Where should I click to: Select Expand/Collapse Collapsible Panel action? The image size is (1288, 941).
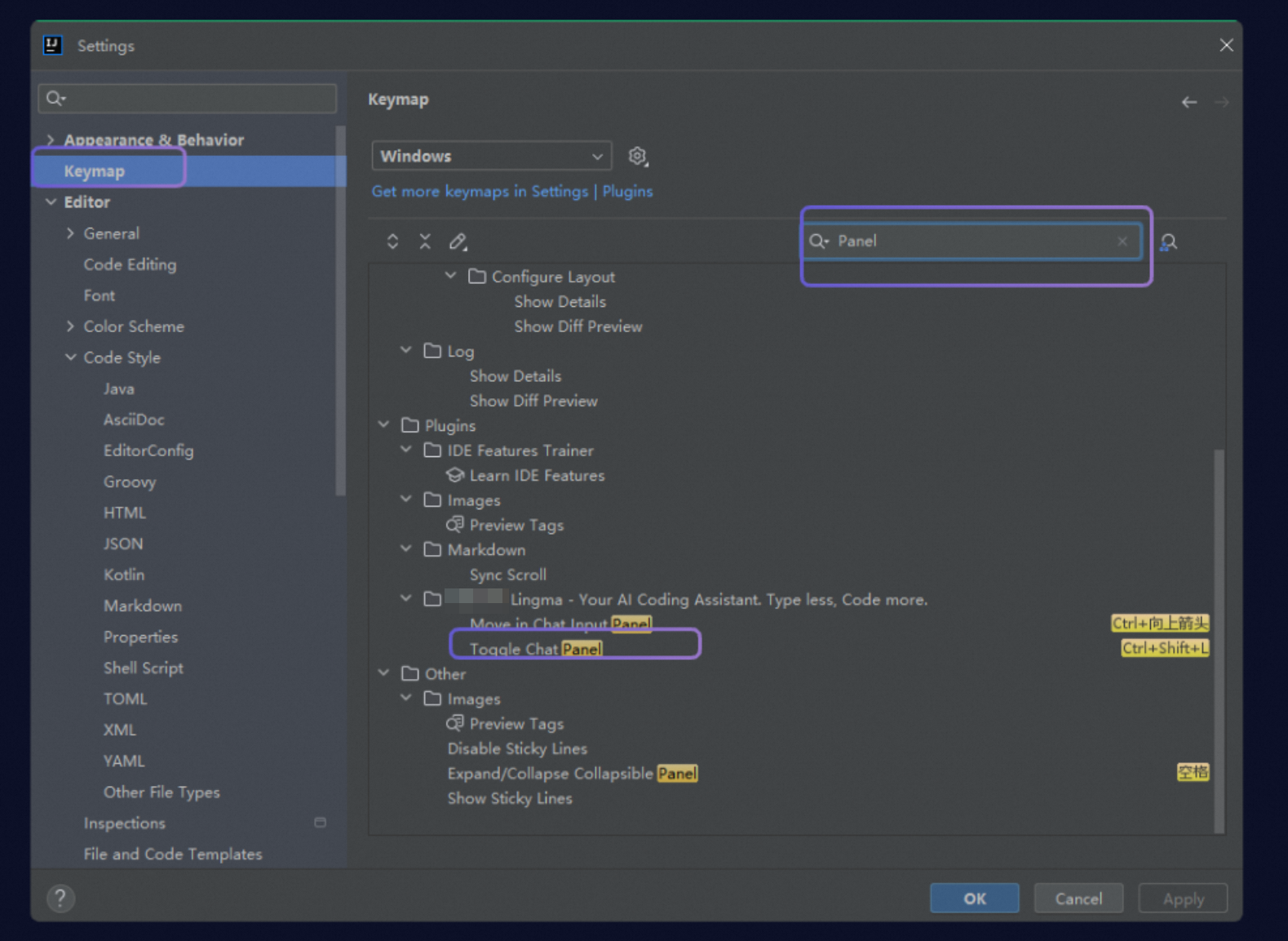[572, 773]
